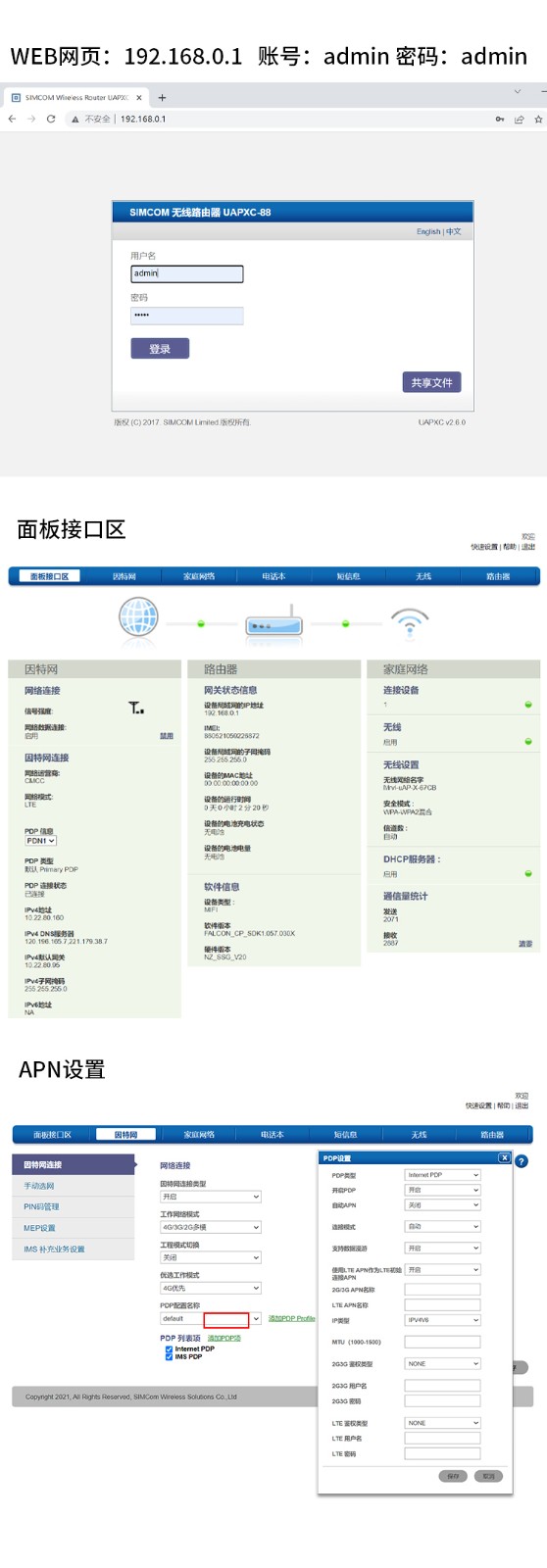Open 因特网 tab in the panel overview page

coord(124,576)
